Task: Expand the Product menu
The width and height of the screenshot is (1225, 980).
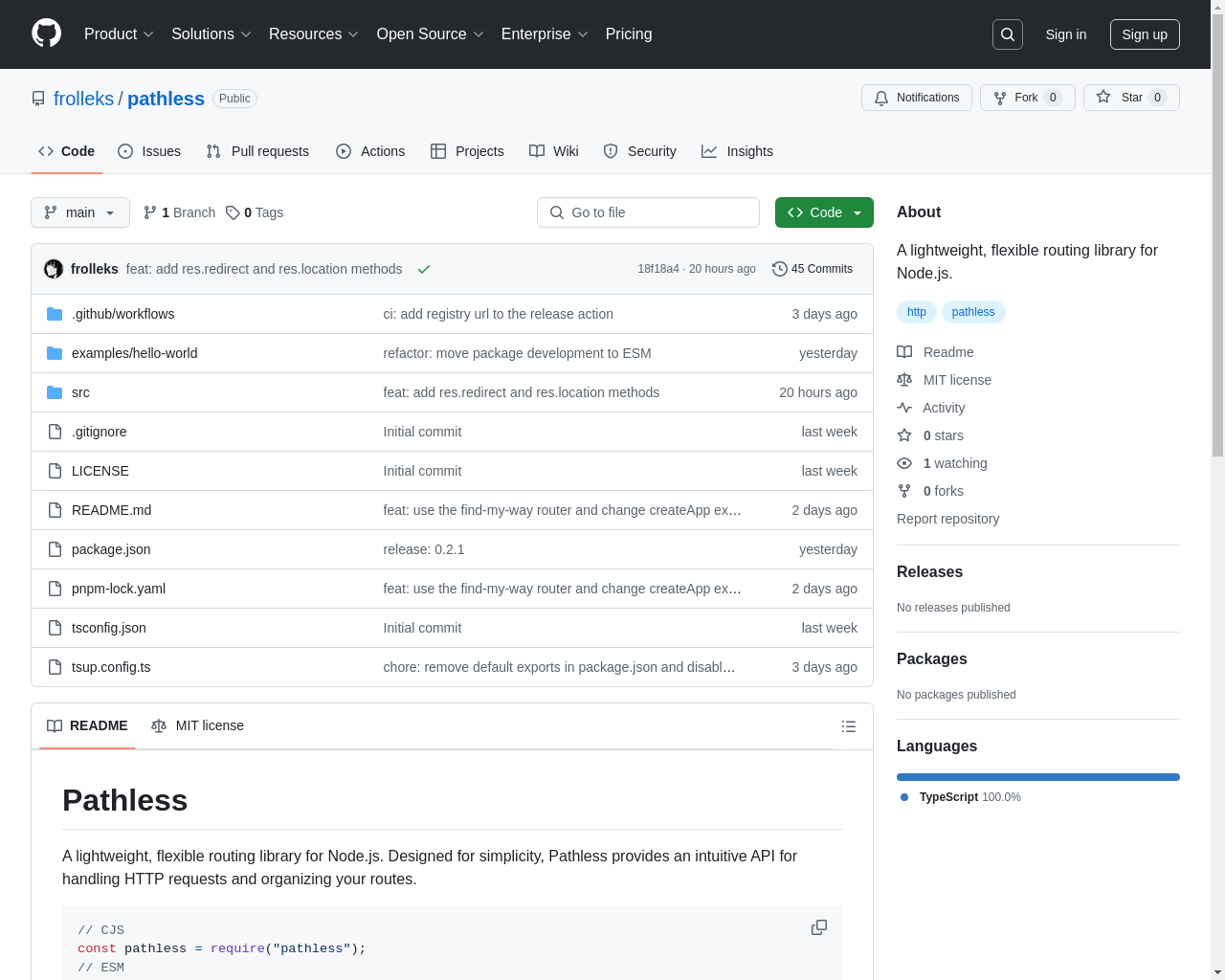Action: [119, 34]
